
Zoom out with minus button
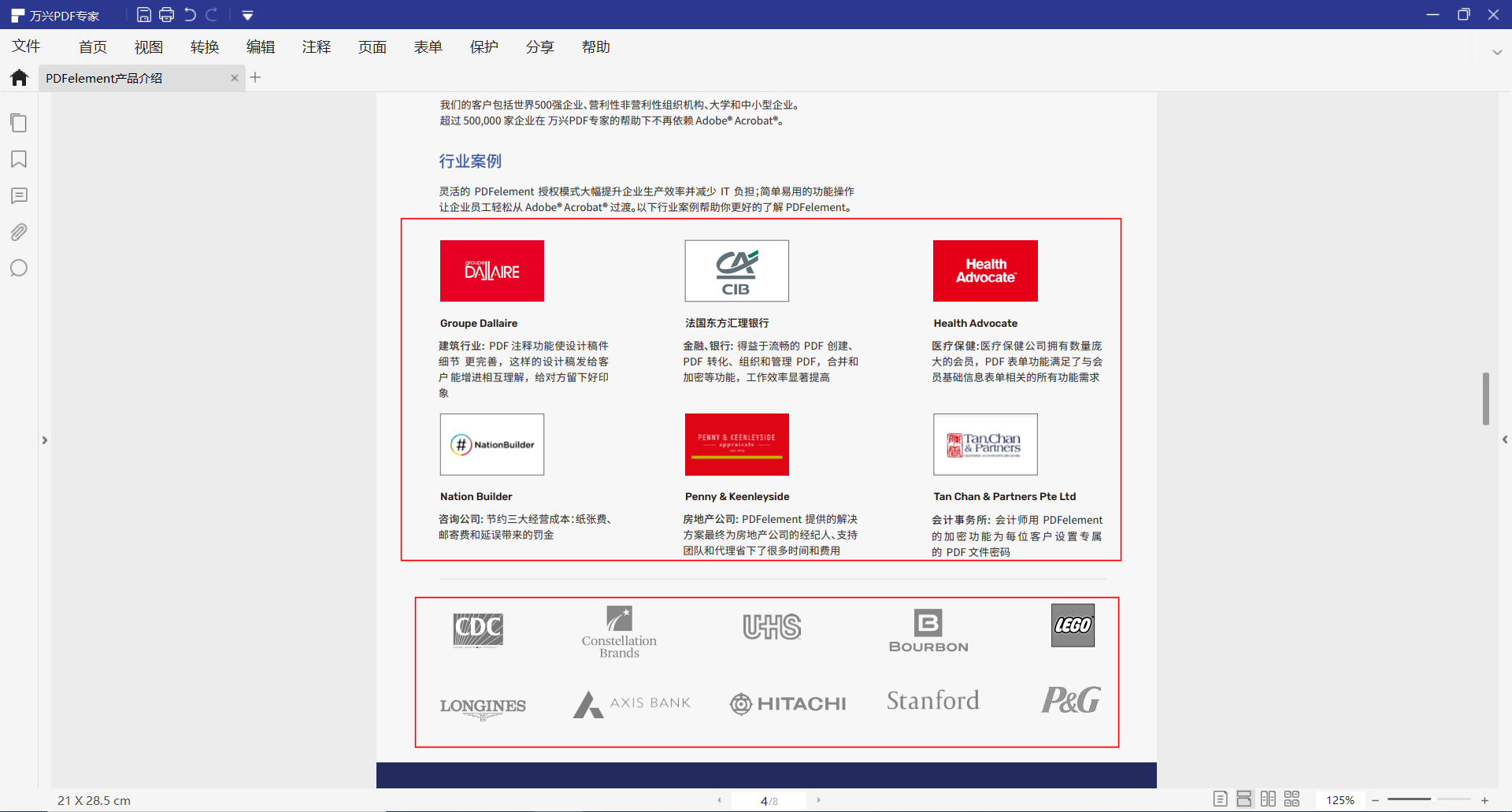tap(1375, 800)
